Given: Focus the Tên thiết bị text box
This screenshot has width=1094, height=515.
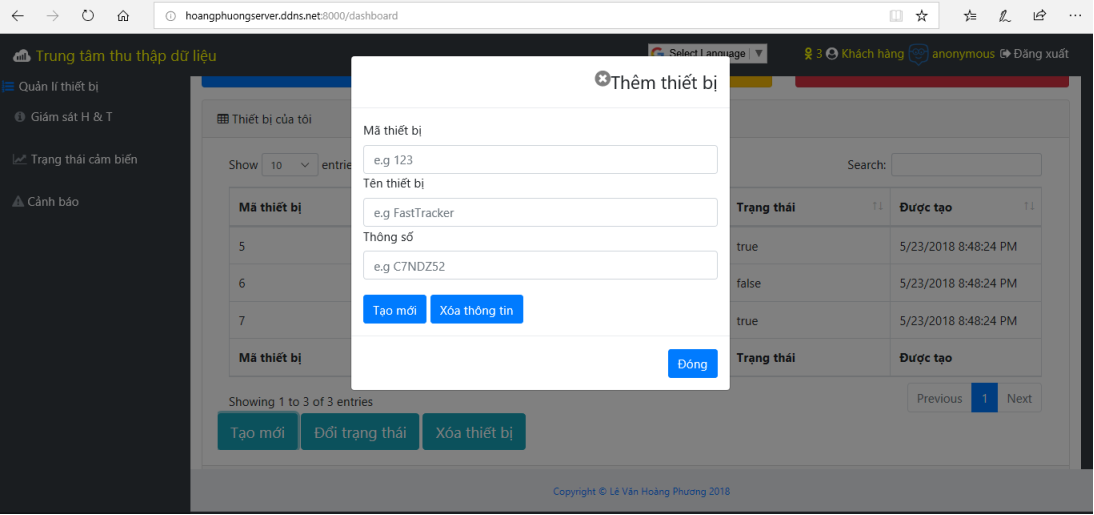Looking at the screenshot, I should (540, 213).
